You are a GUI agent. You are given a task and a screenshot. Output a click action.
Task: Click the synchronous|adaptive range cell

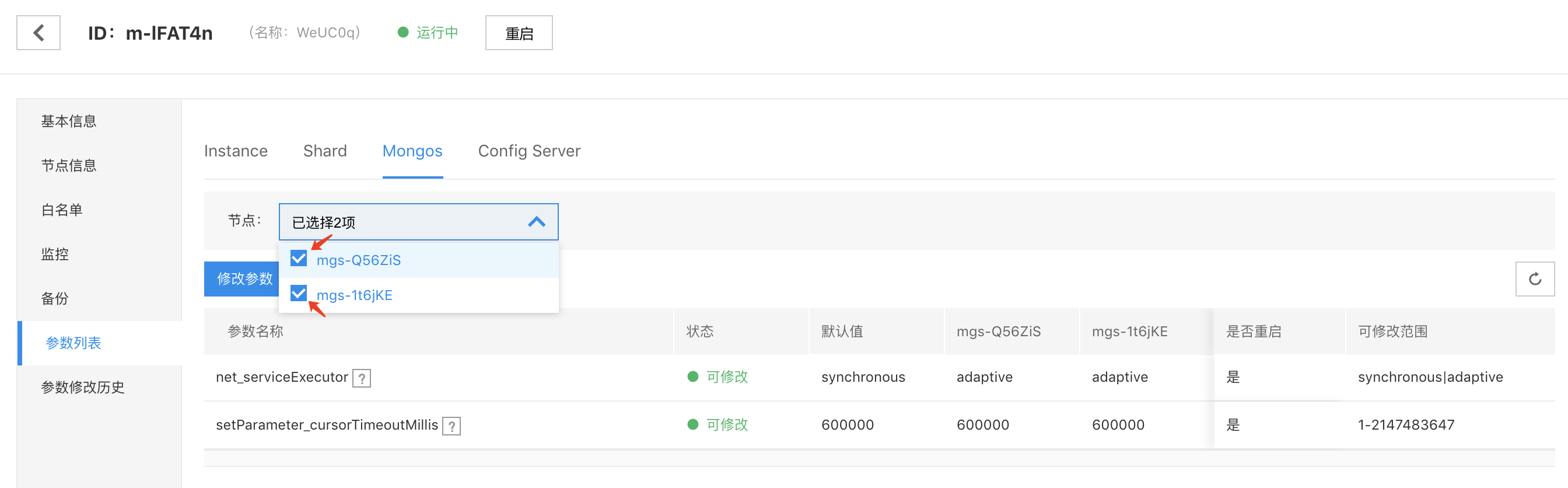[x=1430, y=377]
